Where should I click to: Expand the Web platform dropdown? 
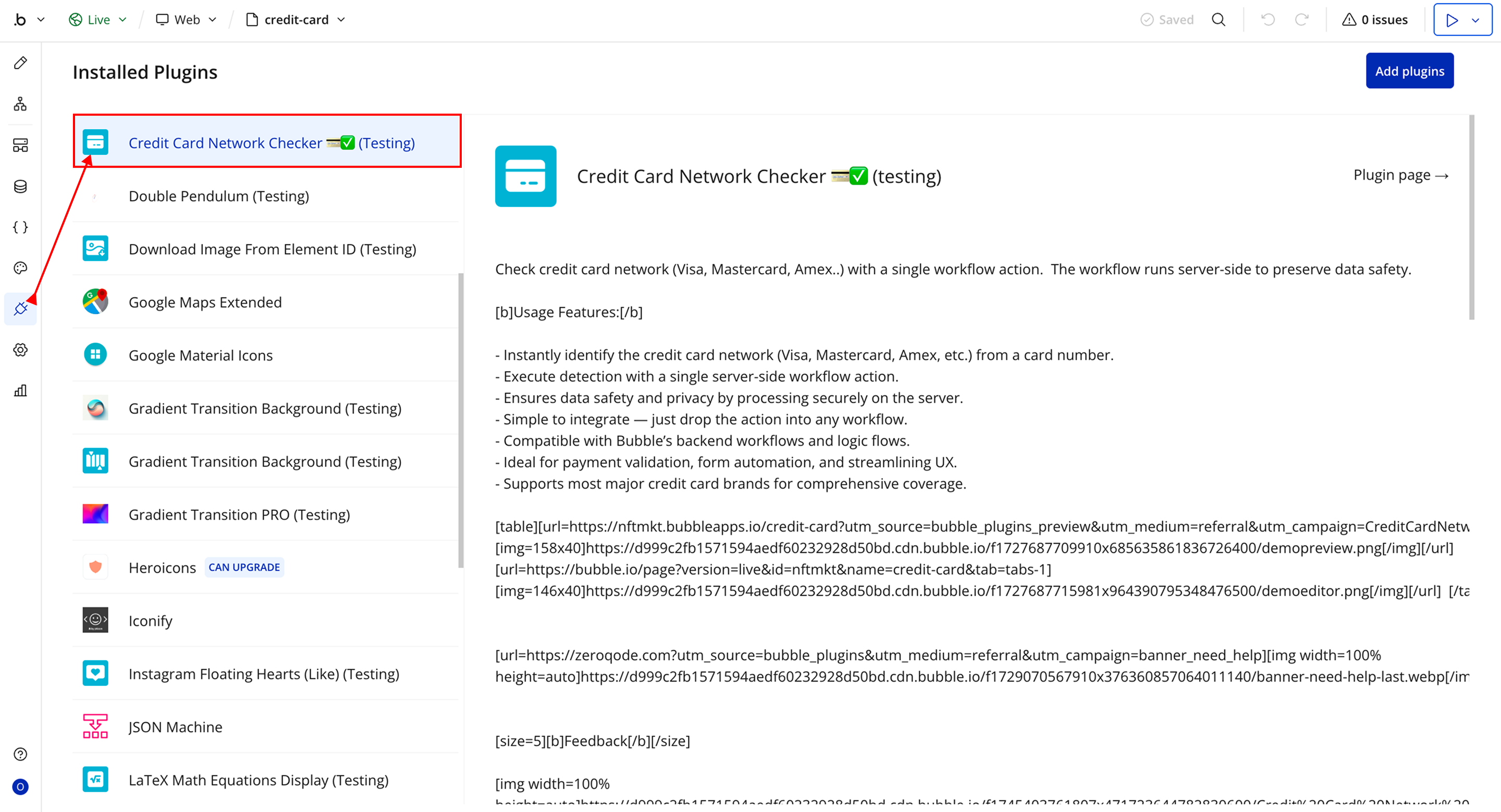point(187,20)
